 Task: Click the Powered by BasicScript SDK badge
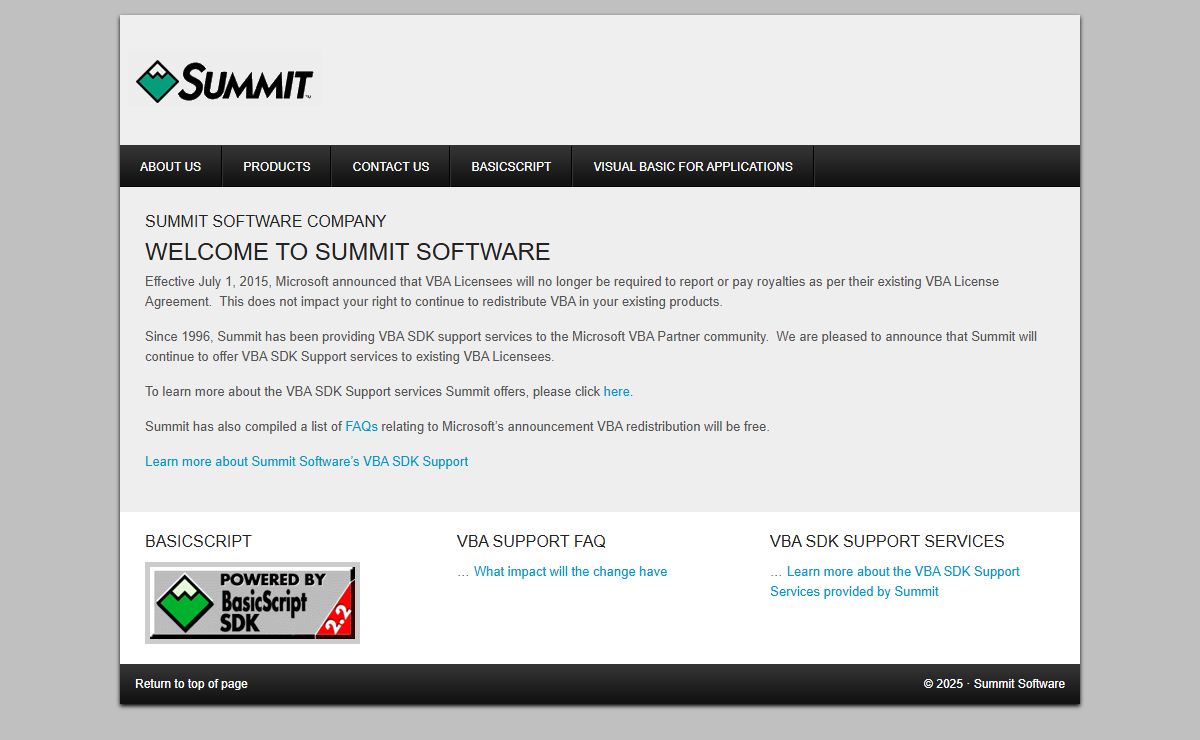pos(252,602)
